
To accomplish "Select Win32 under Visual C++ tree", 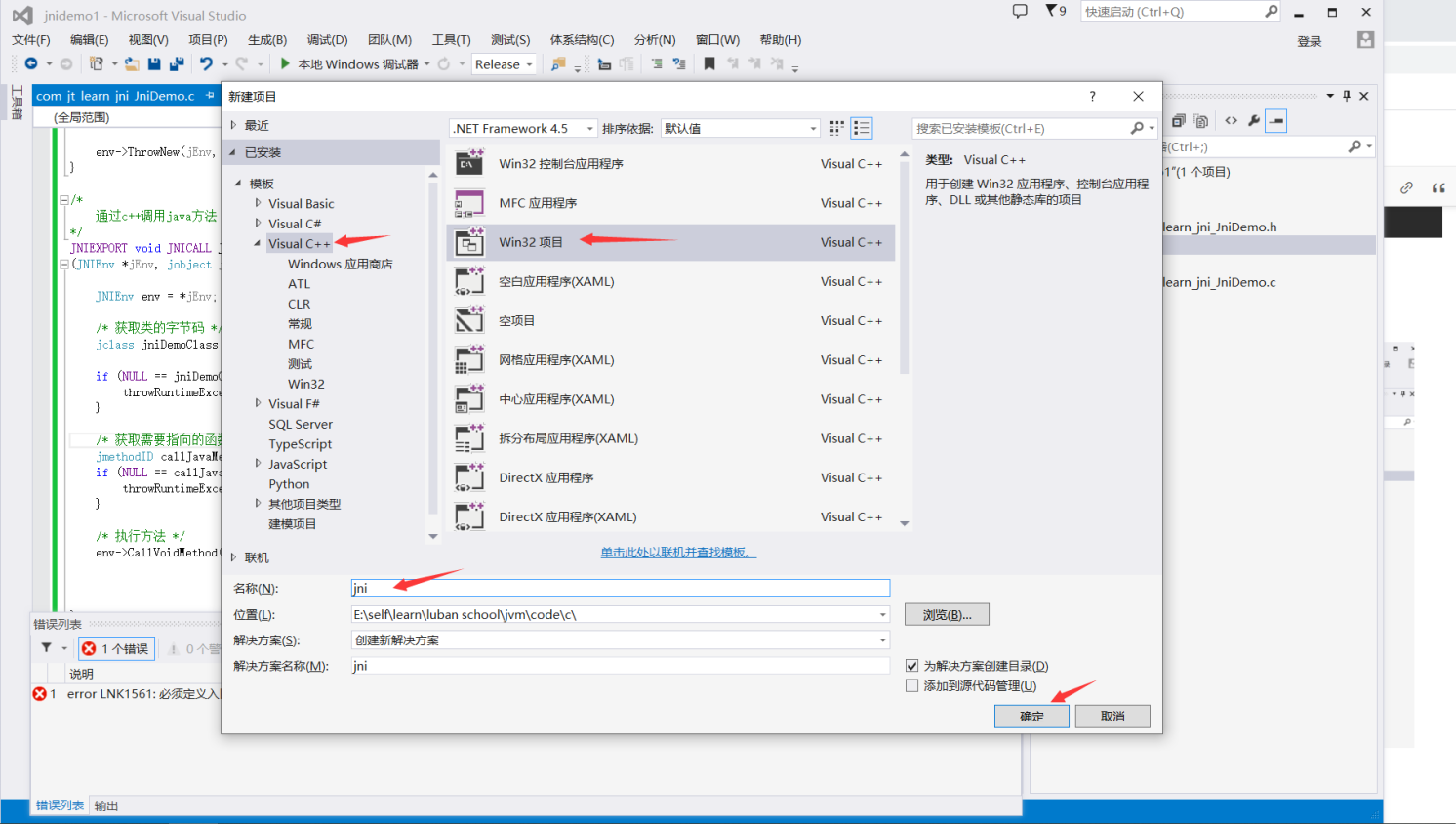I will click(306, 384).
